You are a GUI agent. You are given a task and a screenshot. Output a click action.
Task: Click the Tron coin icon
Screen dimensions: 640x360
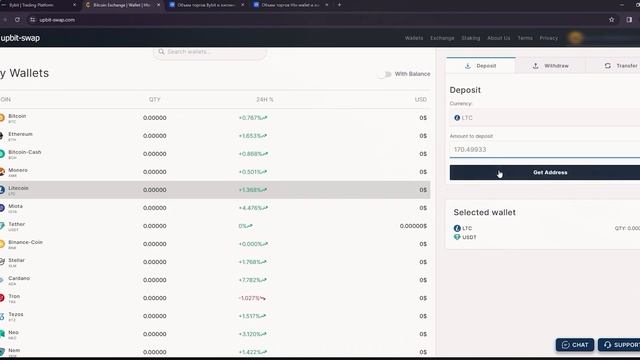tap(2, 298)
